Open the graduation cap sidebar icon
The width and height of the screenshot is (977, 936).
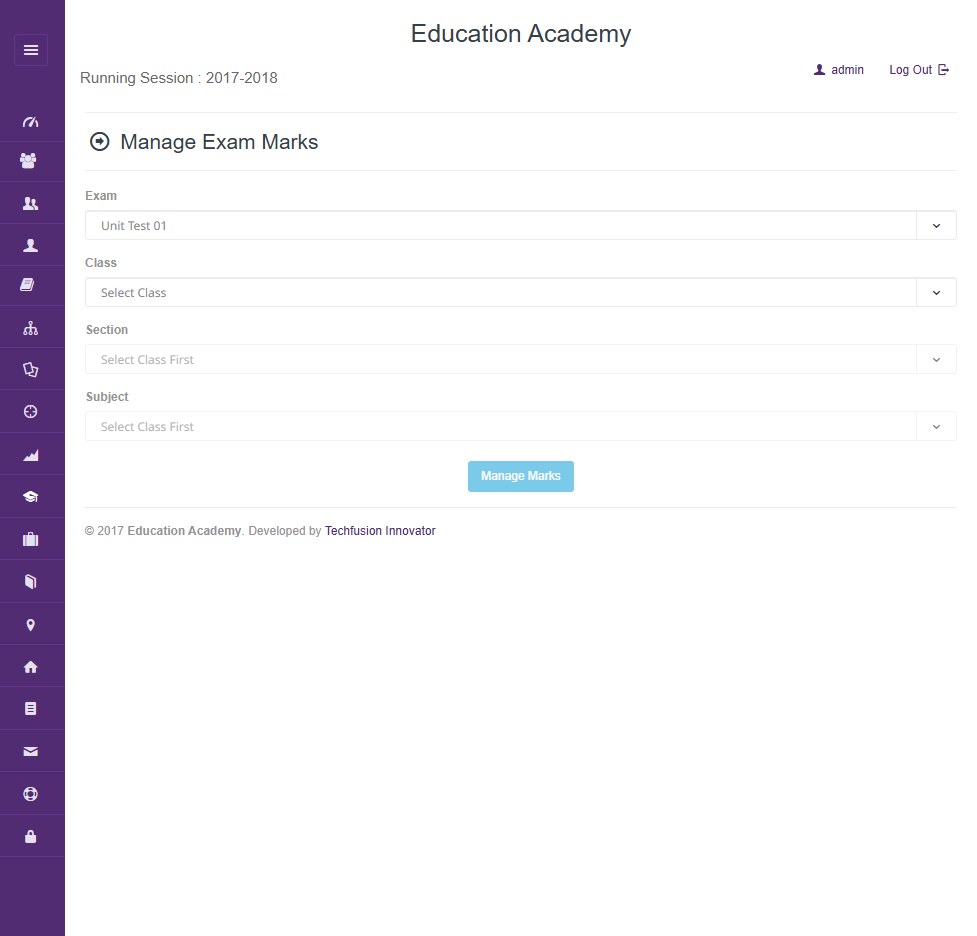(31, 497)
